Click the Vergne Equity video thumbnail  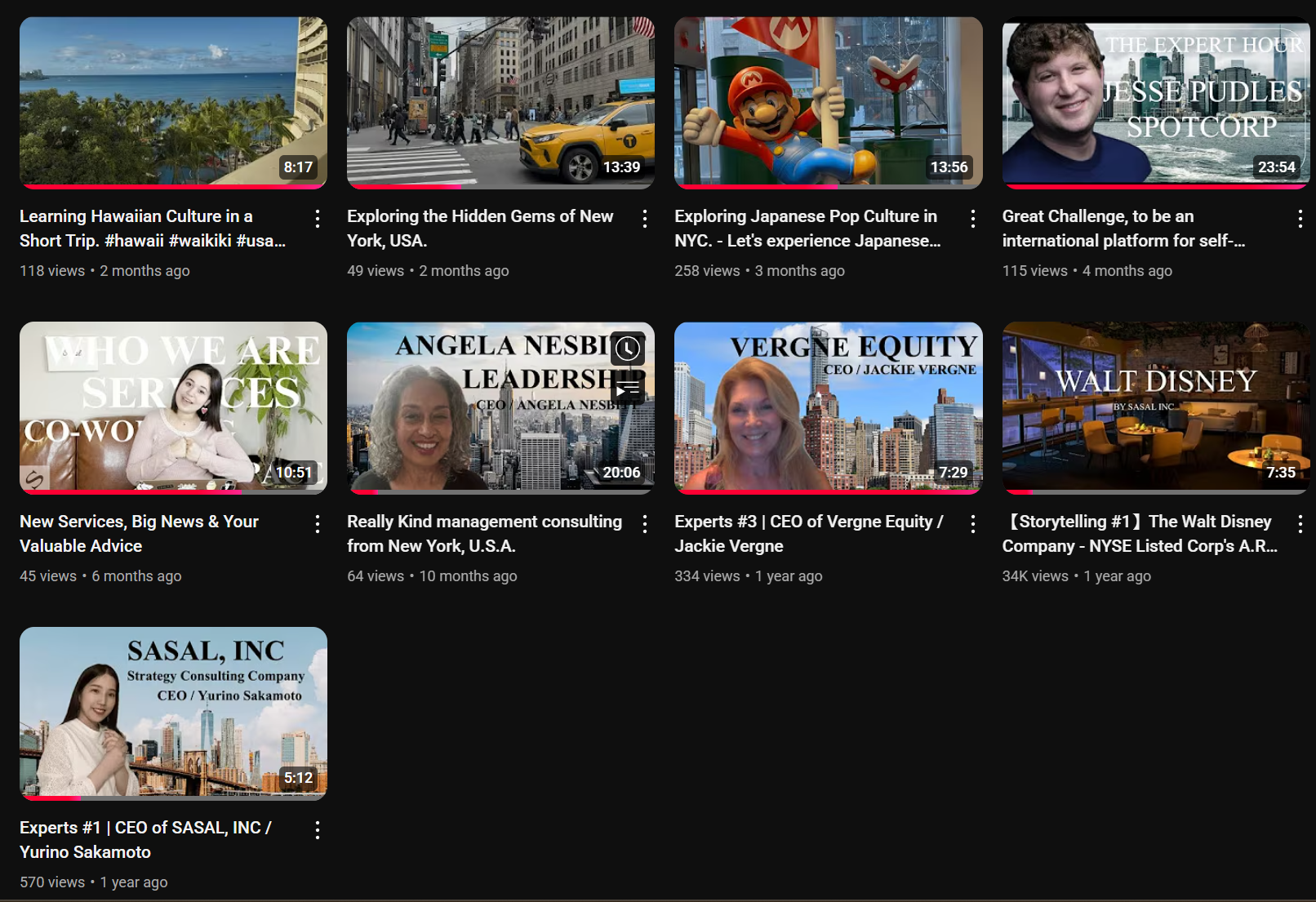pos(828,407)
